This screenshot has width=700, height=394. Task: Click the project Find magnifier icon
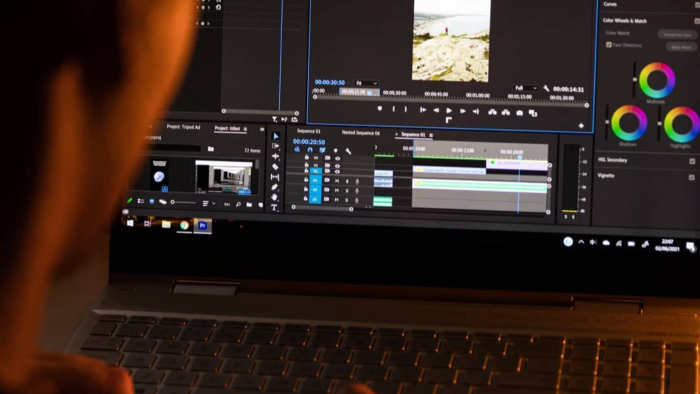238,204
